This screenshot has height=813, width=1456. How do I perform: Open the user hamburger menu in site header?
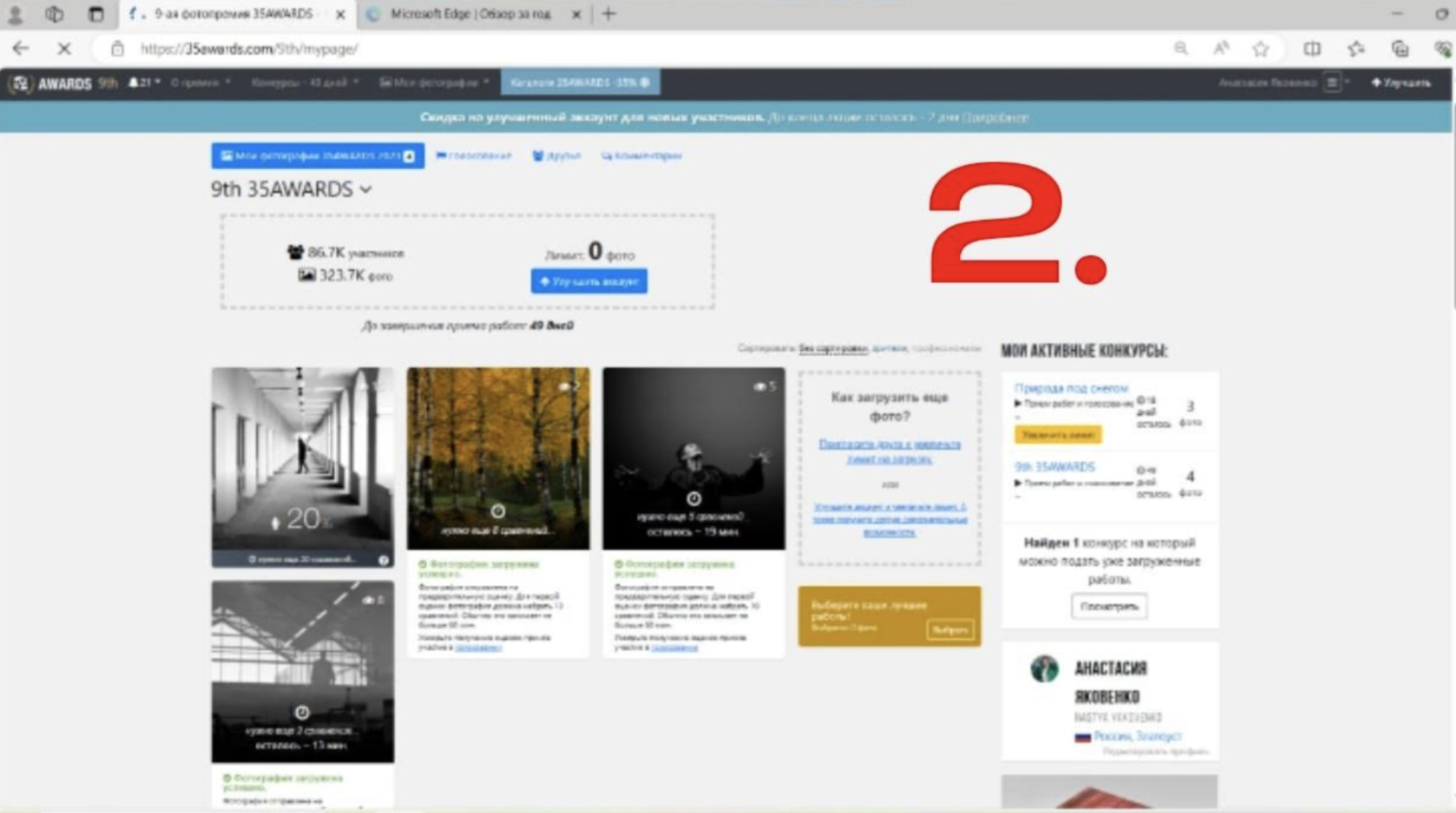(x=1332, y=83)
